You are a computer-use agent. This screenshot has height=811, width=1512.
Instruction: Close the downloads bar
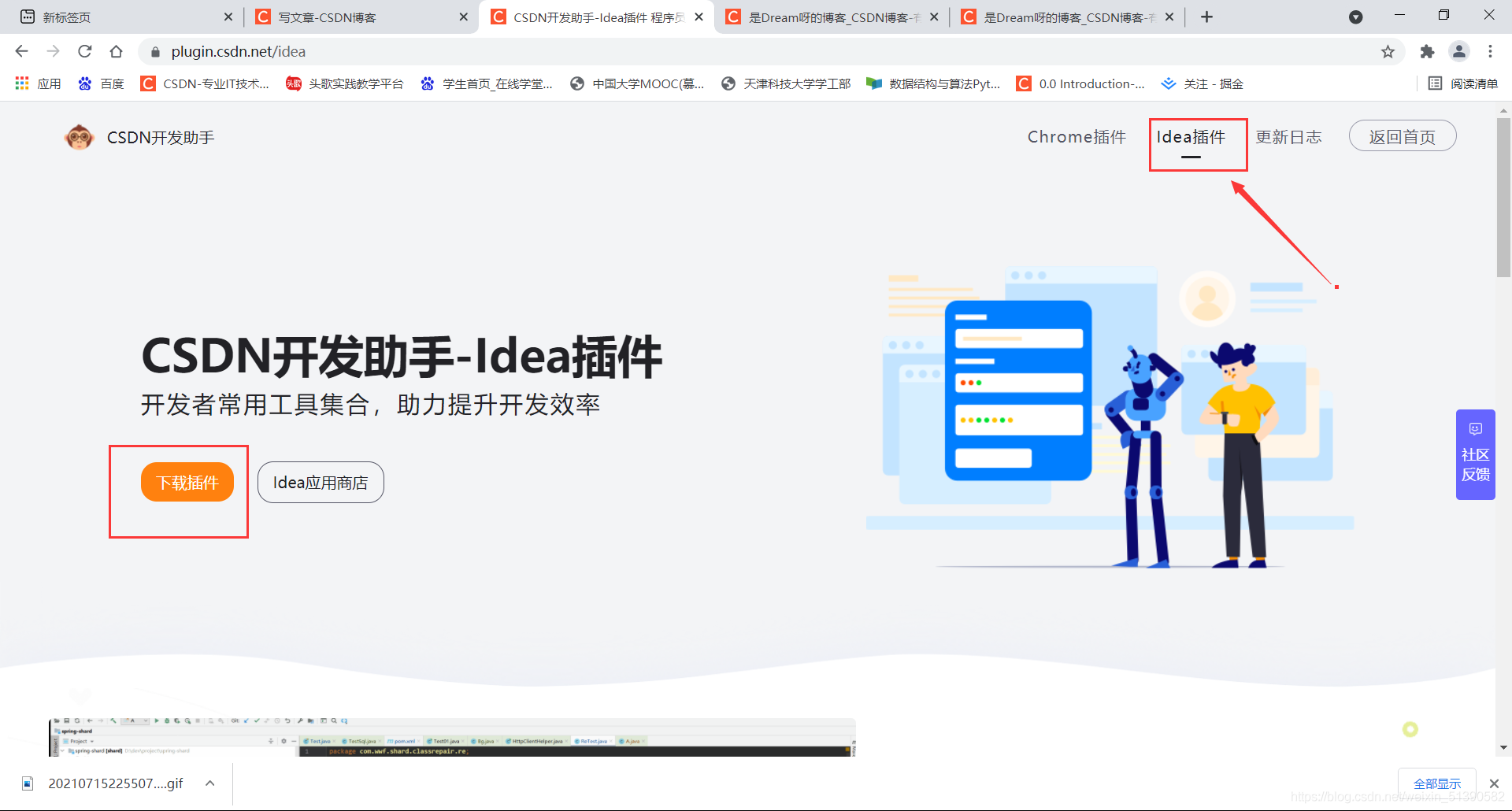pos(1494,783)
